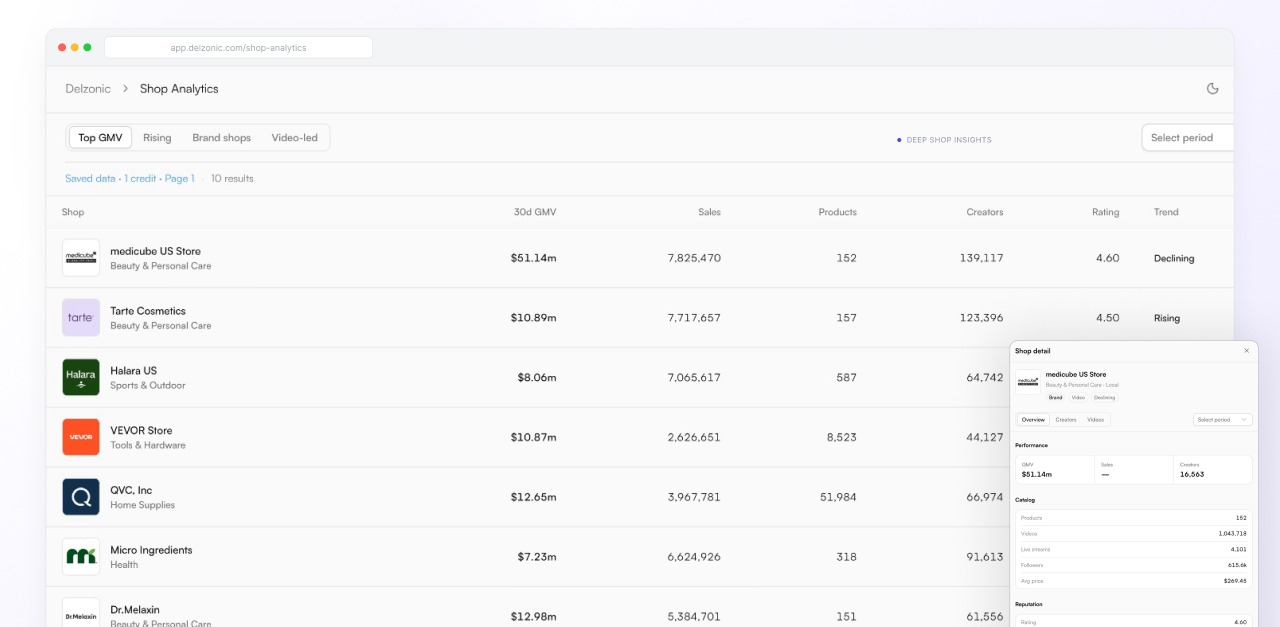The width and height of the screenshot is (1280, 627).
Task: Click Declining trend for medicube row
Action: point(1174,258)
